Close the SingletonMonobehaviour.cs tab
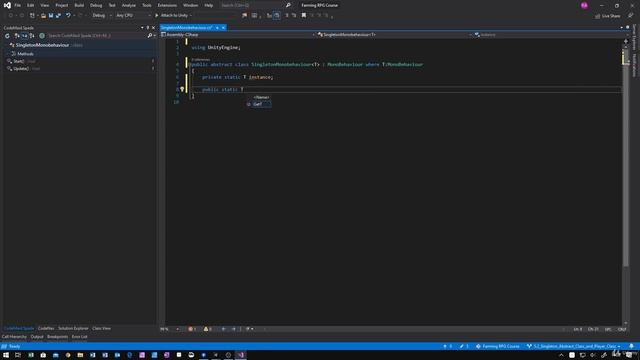The image size is (640, 360). coord(223,28)
